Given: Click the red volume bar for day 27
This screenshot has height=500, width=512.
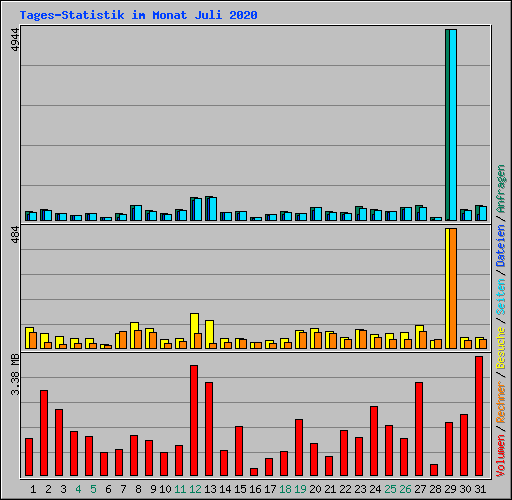Looking at the screenshot, I should [x=419, y=429].
